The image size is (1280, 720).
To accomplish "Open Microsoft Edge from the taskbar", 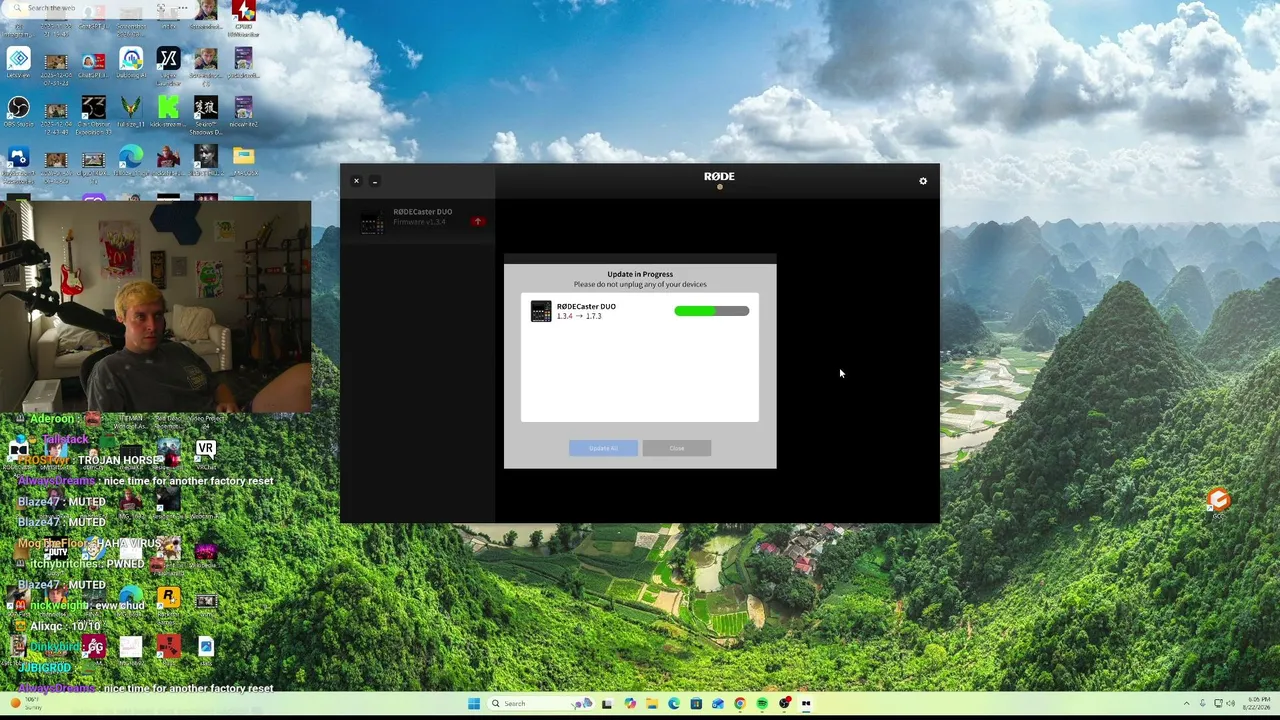I will pos(674,703).
